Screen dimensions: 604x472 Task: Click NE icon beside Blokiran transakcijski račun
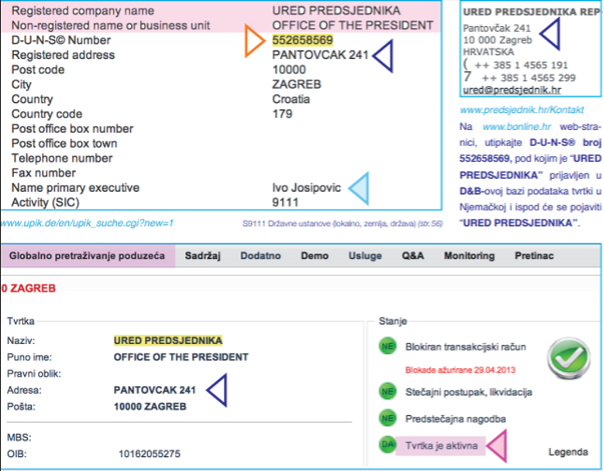(388, 346)
